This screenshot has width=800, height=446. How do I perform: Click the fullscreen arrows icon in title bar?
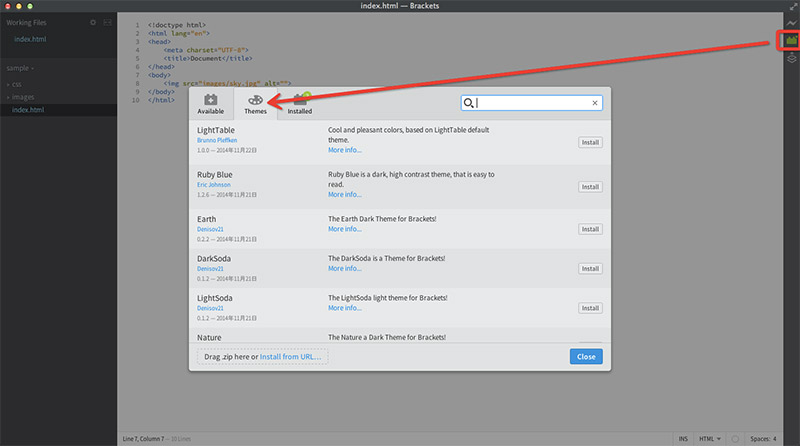pos(793,6)
